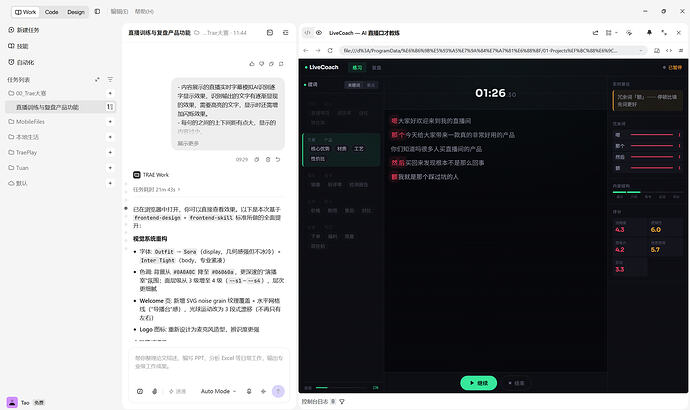Add a task to the 默认 group
This screenshot has height=410, width=690.
[110, 183]
